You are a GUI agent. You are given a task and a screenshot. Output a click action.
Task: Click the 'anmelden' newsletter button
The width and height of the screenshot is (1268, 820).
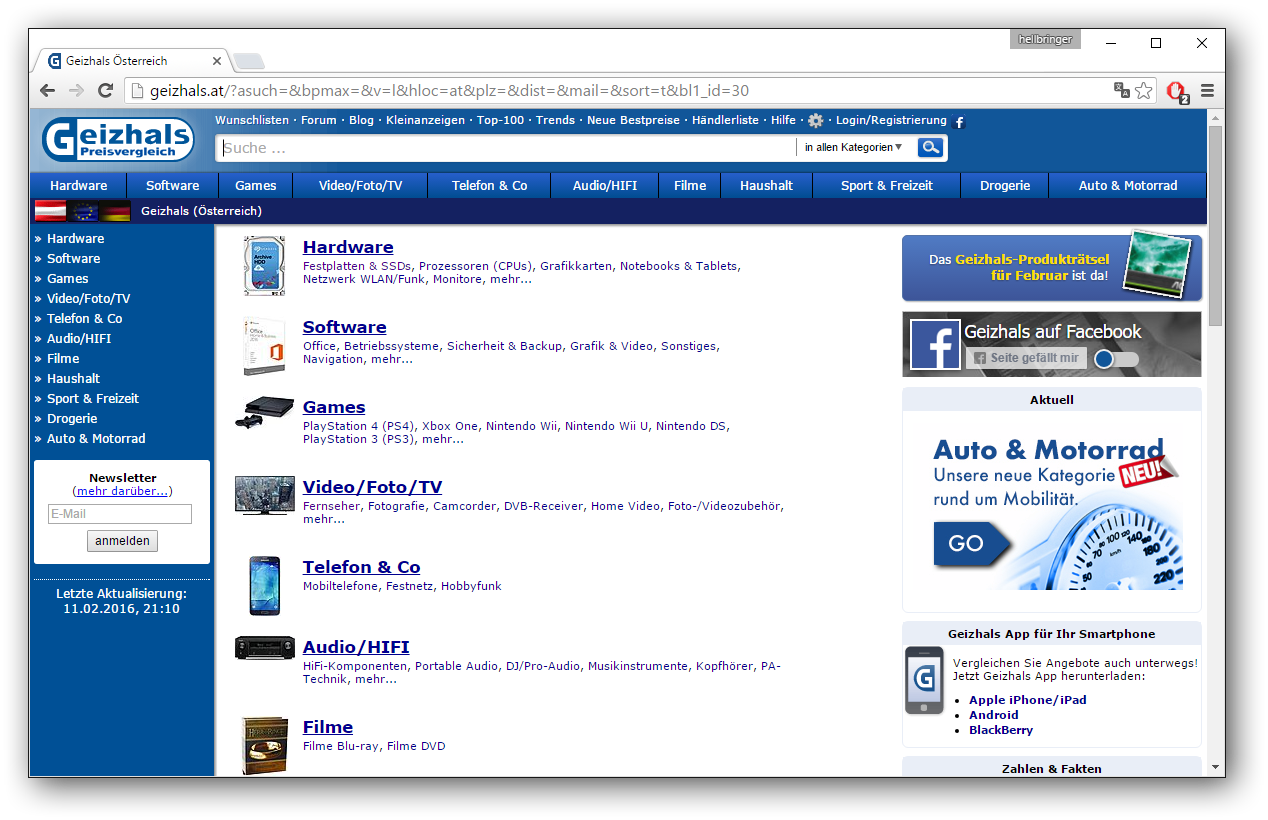click(122, 541)
